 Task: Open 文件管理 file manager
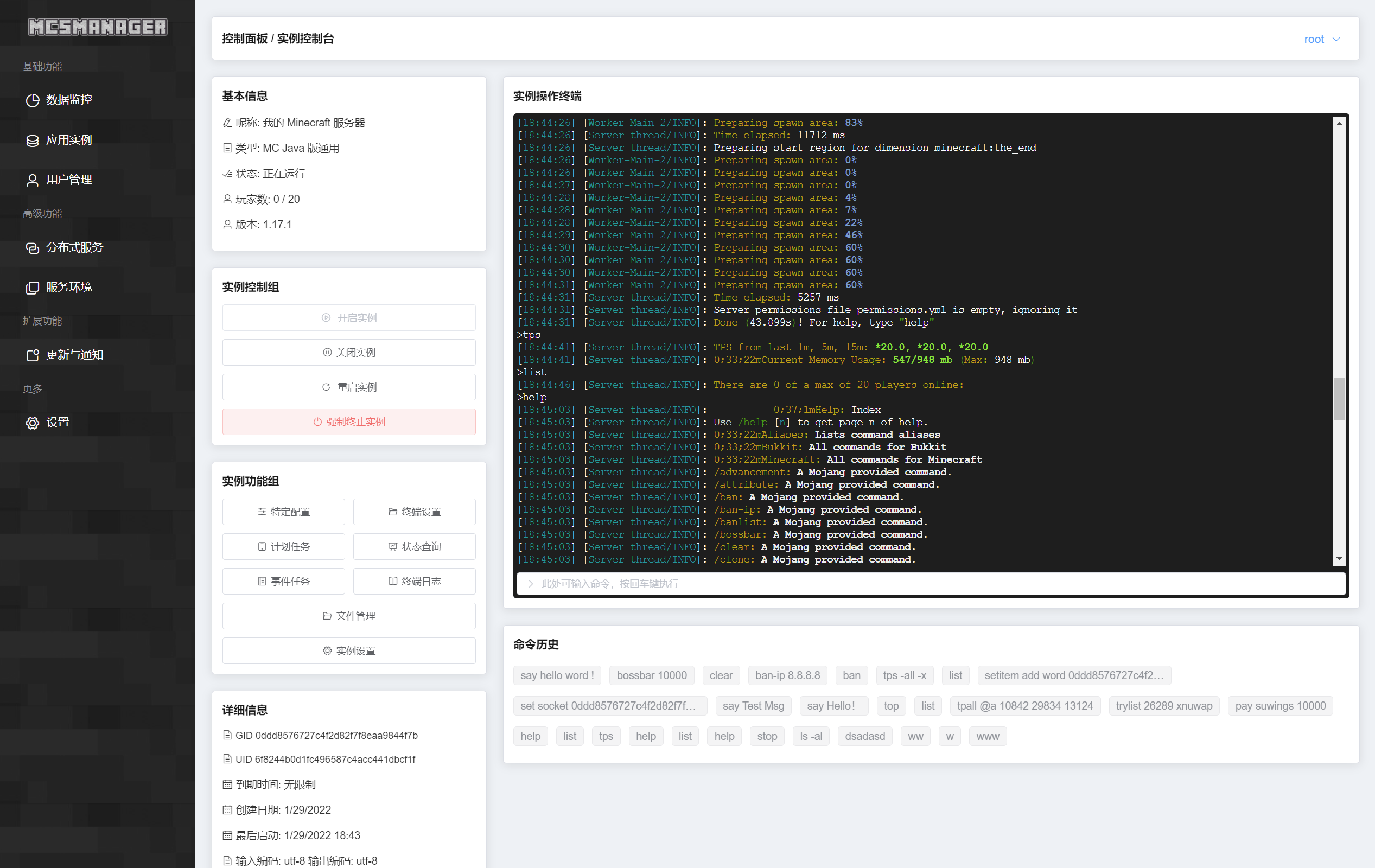(x=349, y=616)
